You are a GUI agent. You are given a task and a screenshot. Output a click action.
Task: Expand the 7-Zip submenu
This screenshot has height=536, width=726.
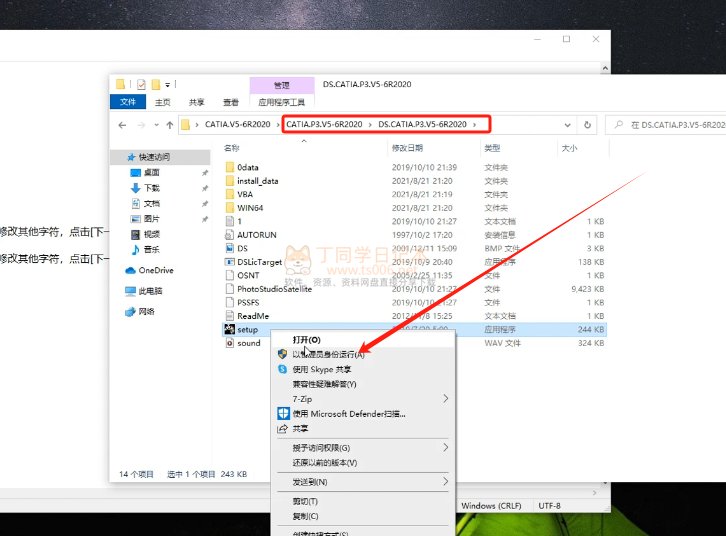pyautogui.click(x=445, y=399)
